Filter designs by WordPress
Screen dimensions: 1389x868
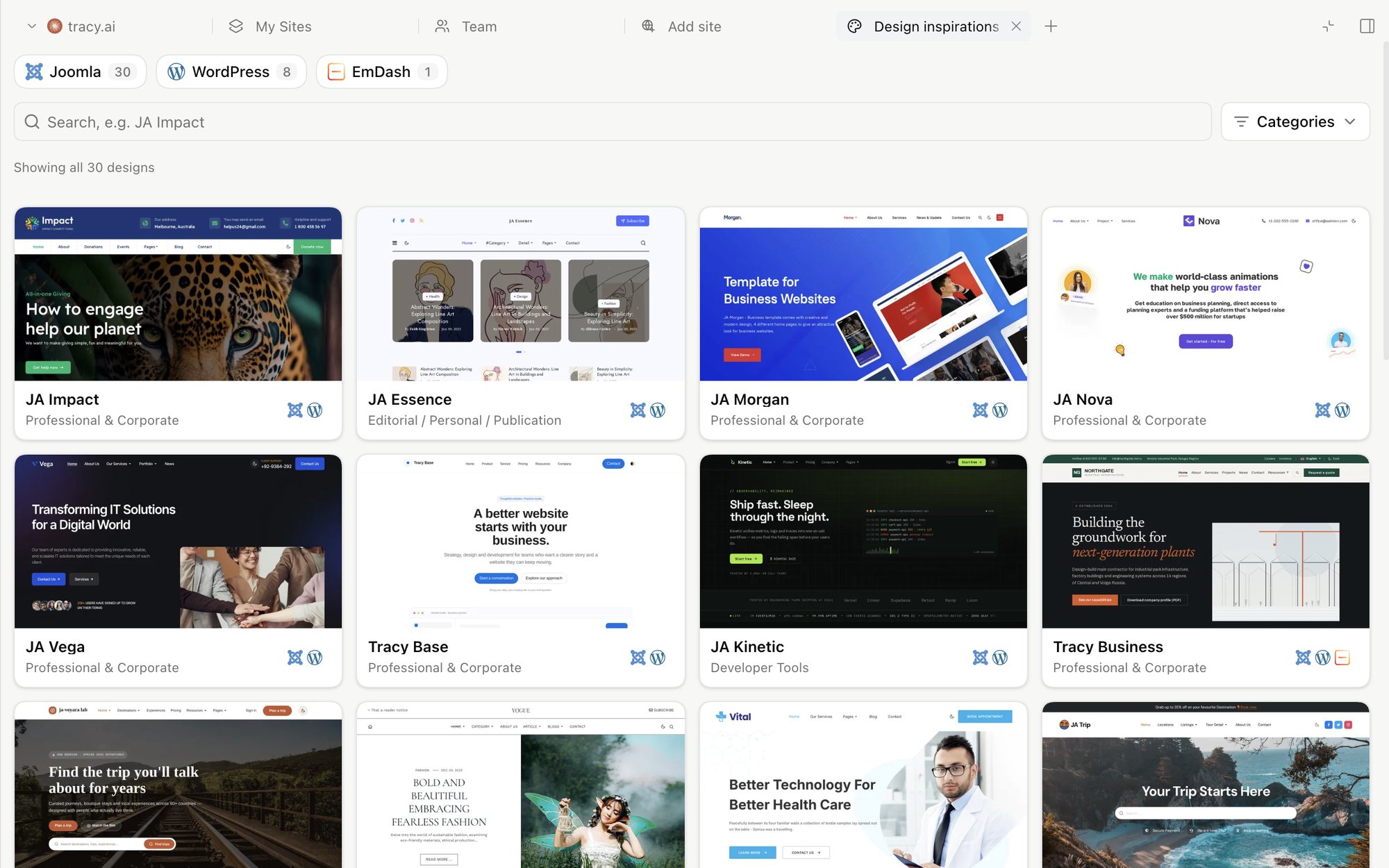(x=231, y=72)
